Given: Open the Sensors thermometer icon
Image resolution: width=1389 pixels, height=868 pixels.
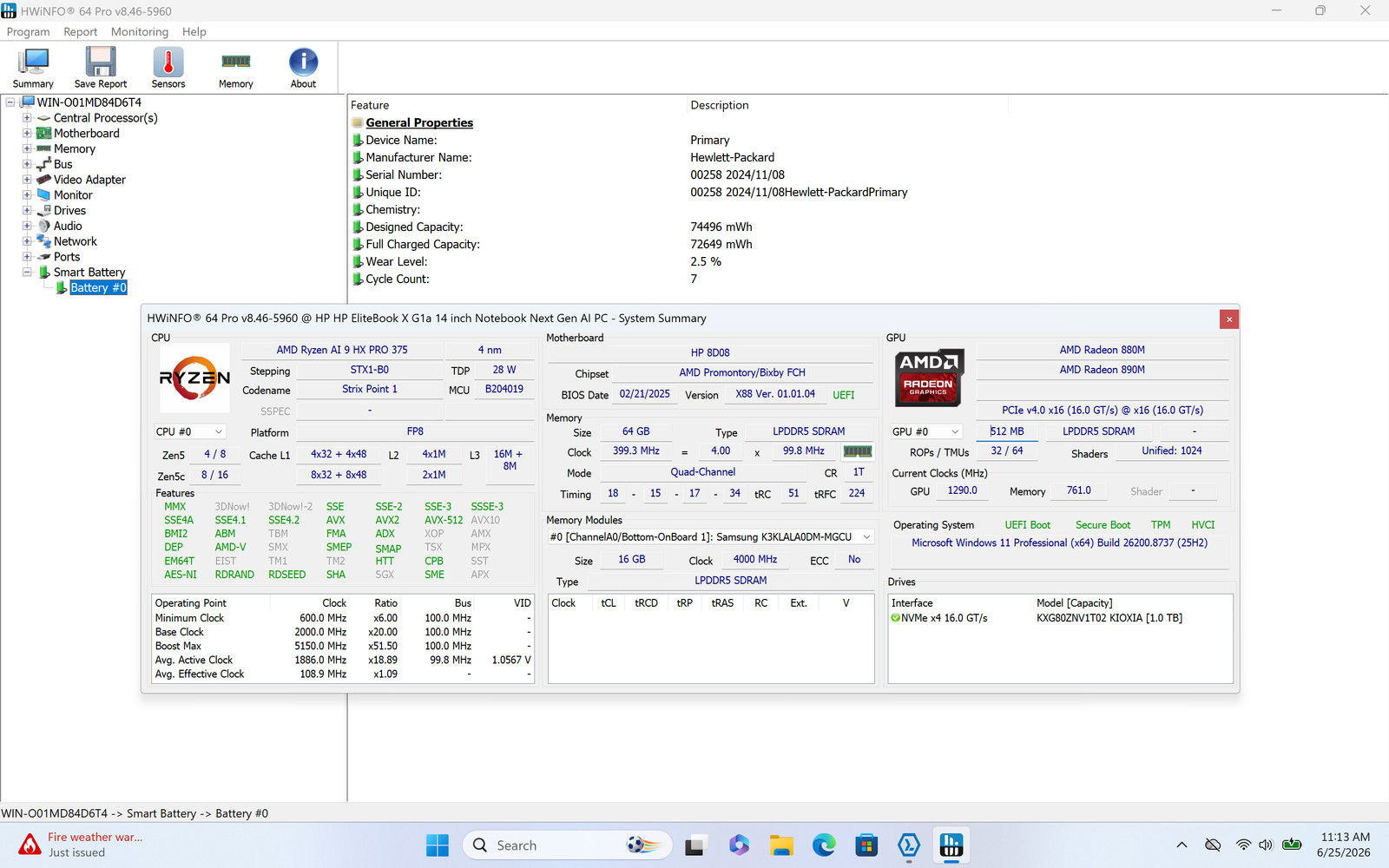Looking at the screenshot, I should tap(168, 68).
